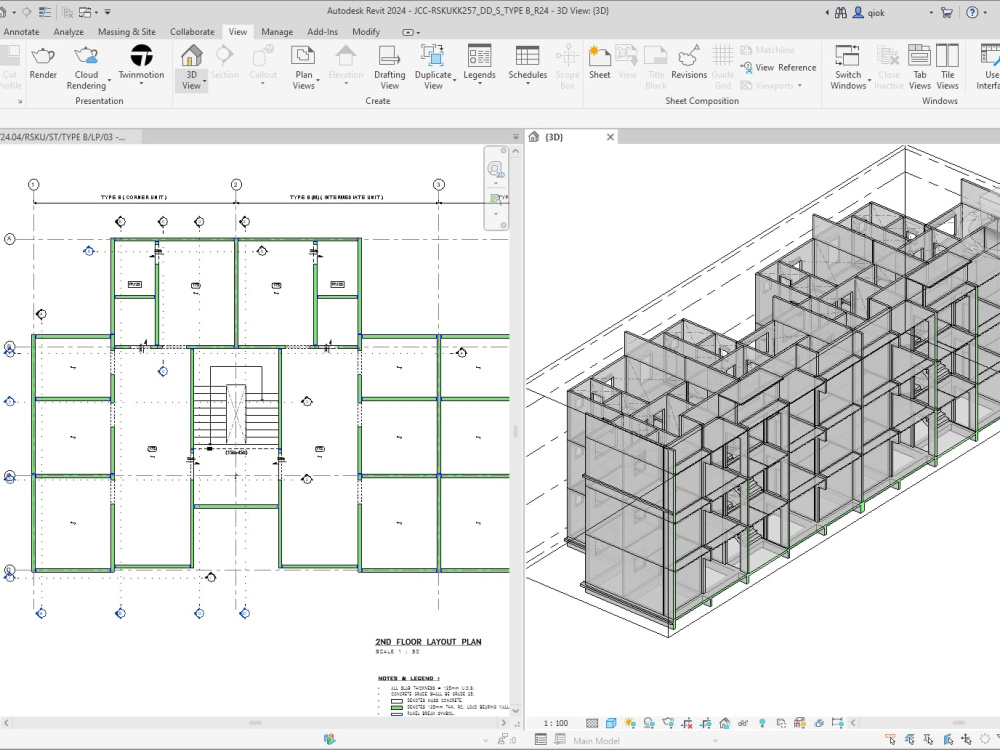
Task: Open the Revisions tool
Action: [x=689, y=62]
